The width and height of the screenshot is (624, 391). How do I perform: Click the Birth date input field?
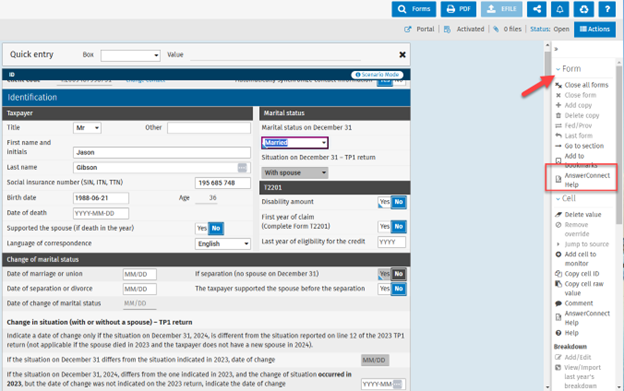click(101, 198)
